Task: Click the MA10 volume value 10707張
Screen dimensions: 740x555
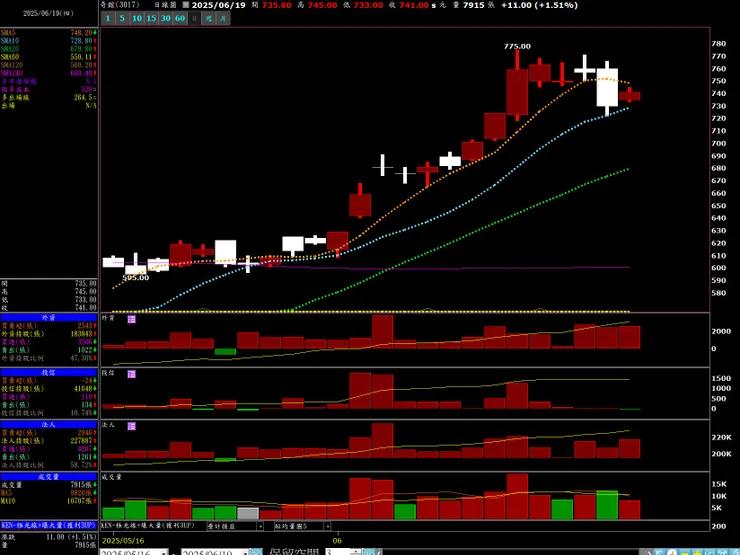Action: (x=79, y=501)
